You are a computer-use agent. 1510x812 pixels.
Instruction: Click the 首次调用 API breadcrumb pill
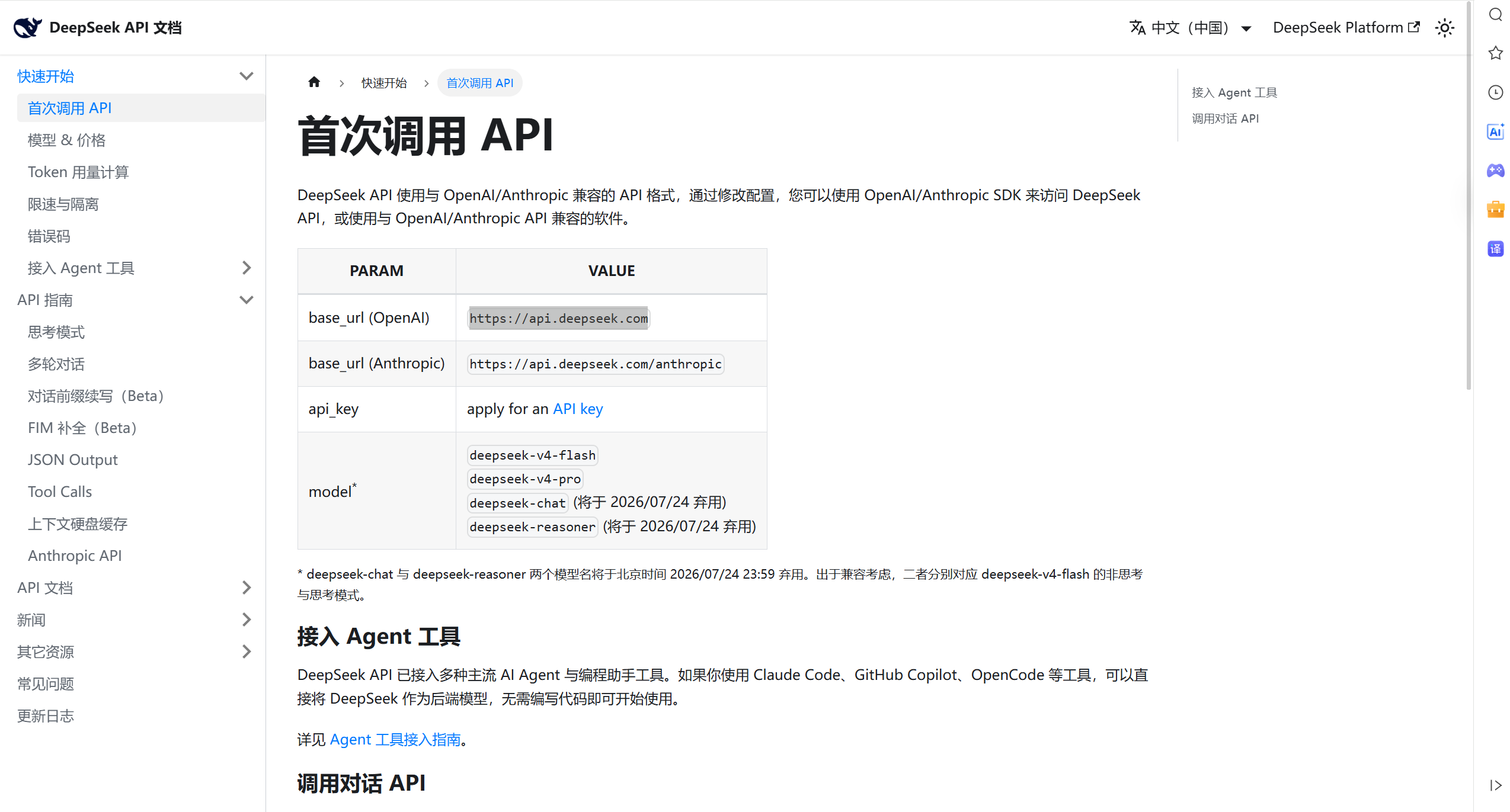click(479, 83)
